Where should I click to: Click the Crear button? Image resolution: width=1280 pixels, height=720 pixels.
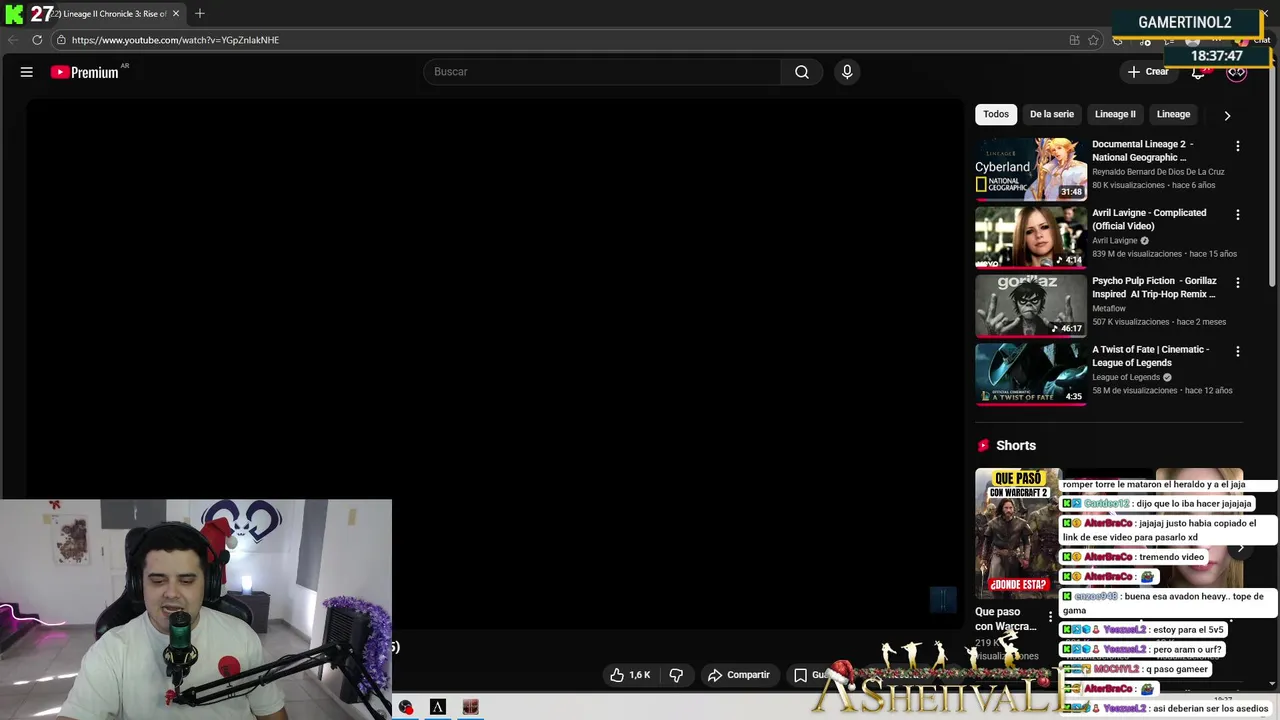pos(1148,72)
